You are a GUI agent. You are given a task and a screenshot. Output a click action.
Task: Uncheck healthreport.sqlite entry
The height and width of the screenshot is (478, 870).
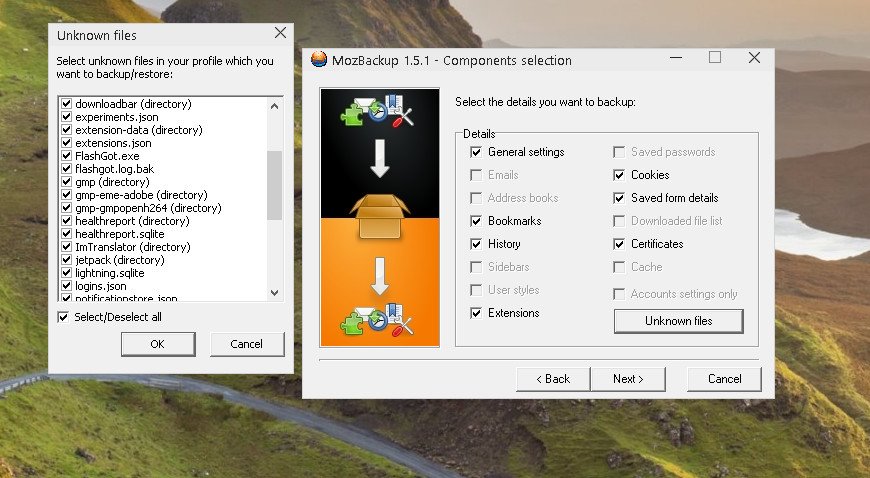67,234
